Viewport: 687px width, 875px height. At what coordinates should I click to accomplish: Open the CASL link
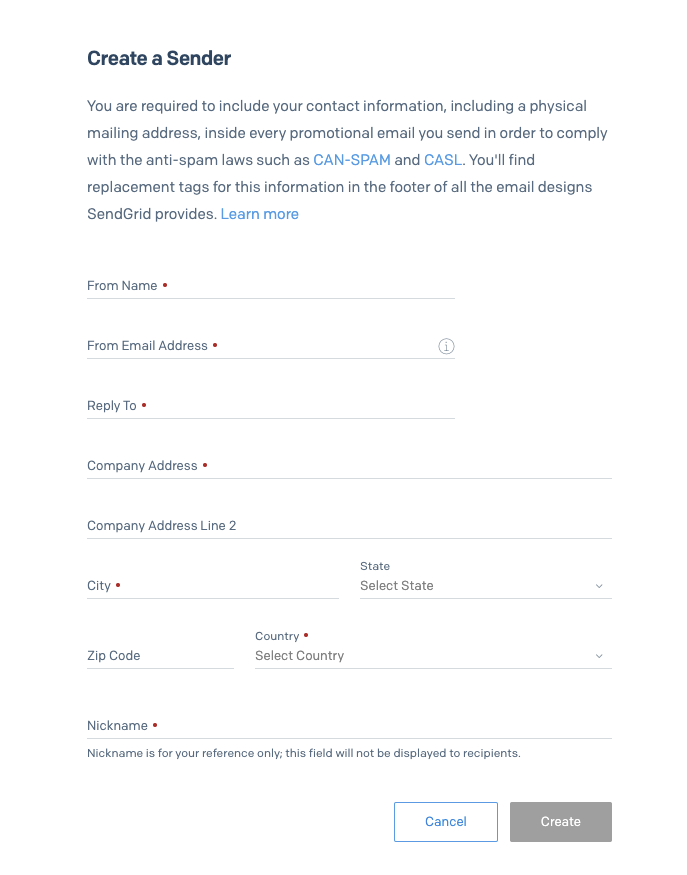click(443, 160)
